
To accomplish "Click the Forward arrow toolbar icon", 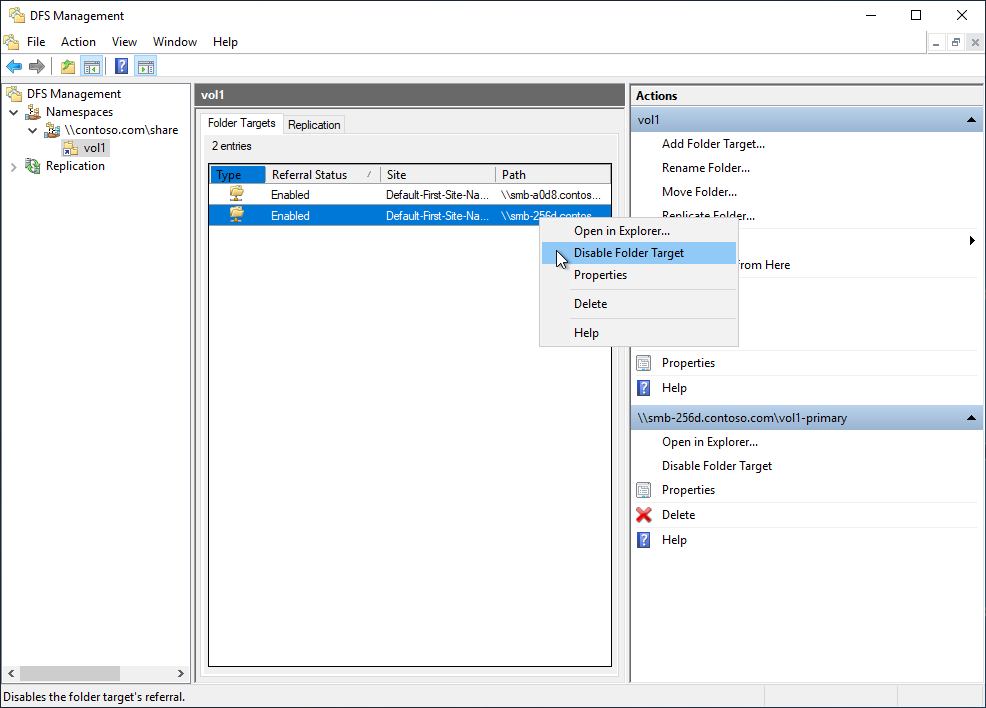I will (37, 66).
